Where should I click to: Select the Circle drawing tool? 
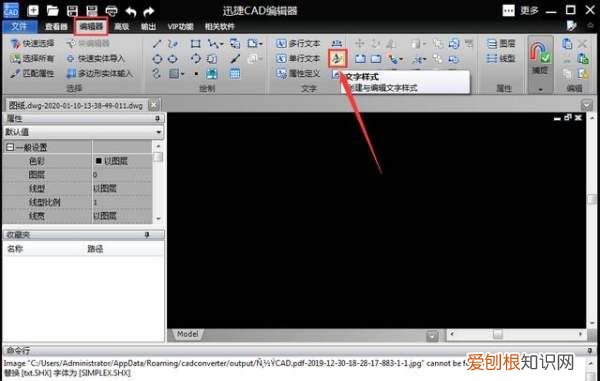[157, 59]
